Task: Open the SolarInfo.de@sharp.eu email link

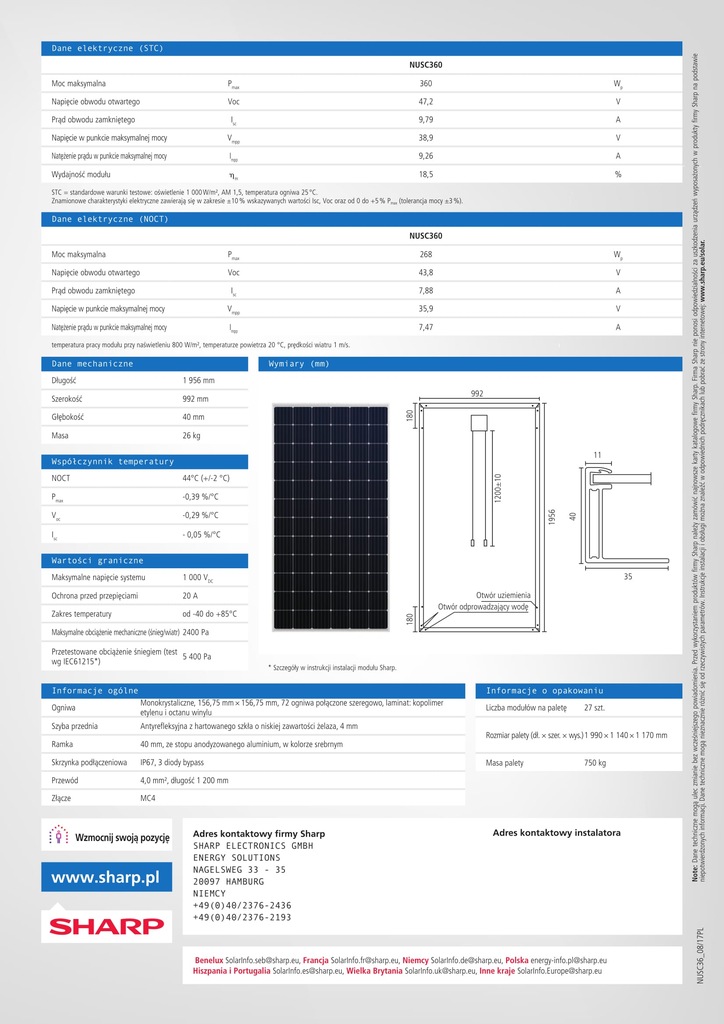Action: point(465,961)
